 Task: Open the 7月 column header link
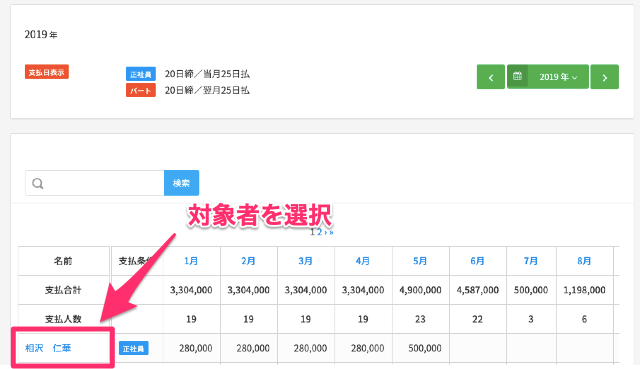pyautogui.click(x=531, y=261)
